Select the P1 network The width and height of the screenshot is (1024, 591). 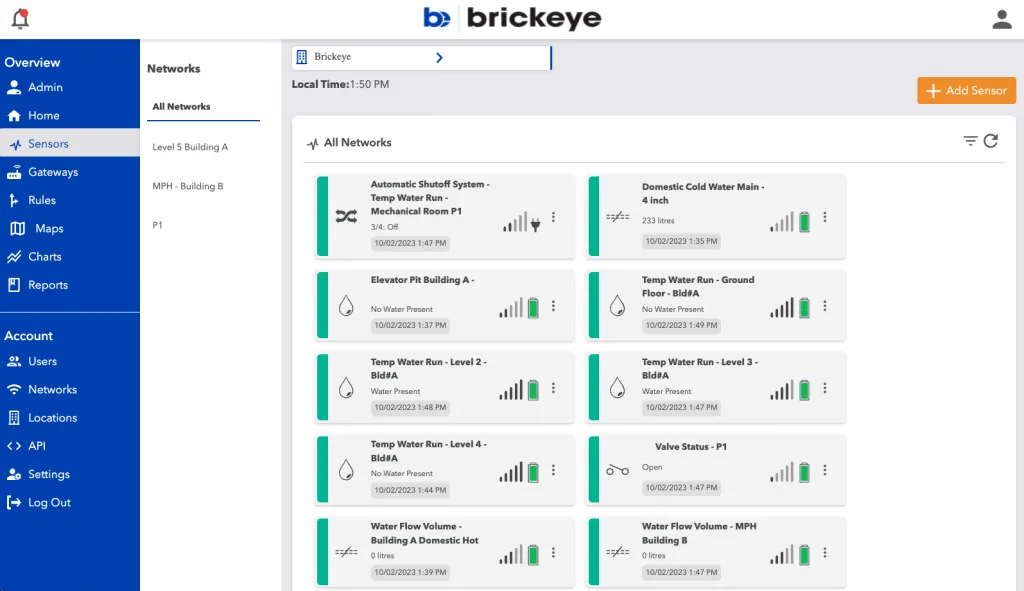(157, 225)
